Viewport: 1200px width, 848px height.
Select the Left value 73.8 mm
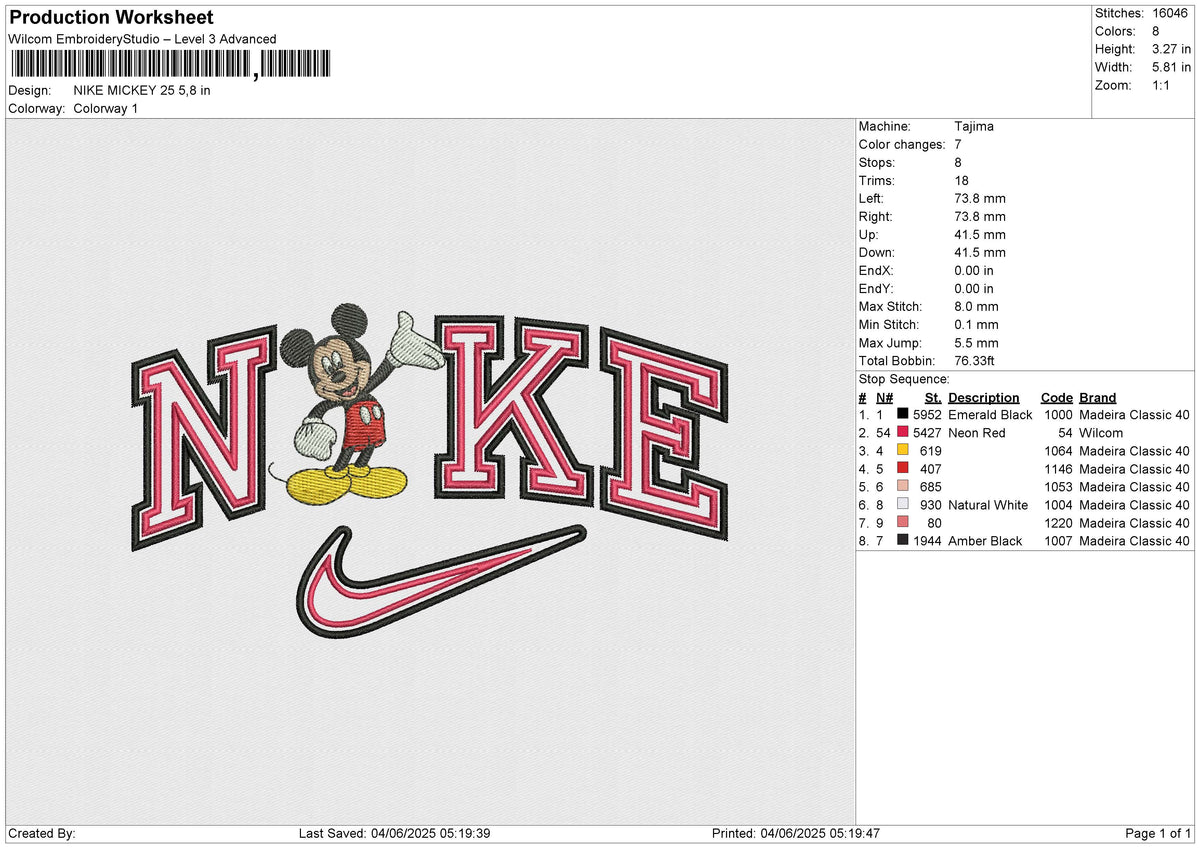980,199
